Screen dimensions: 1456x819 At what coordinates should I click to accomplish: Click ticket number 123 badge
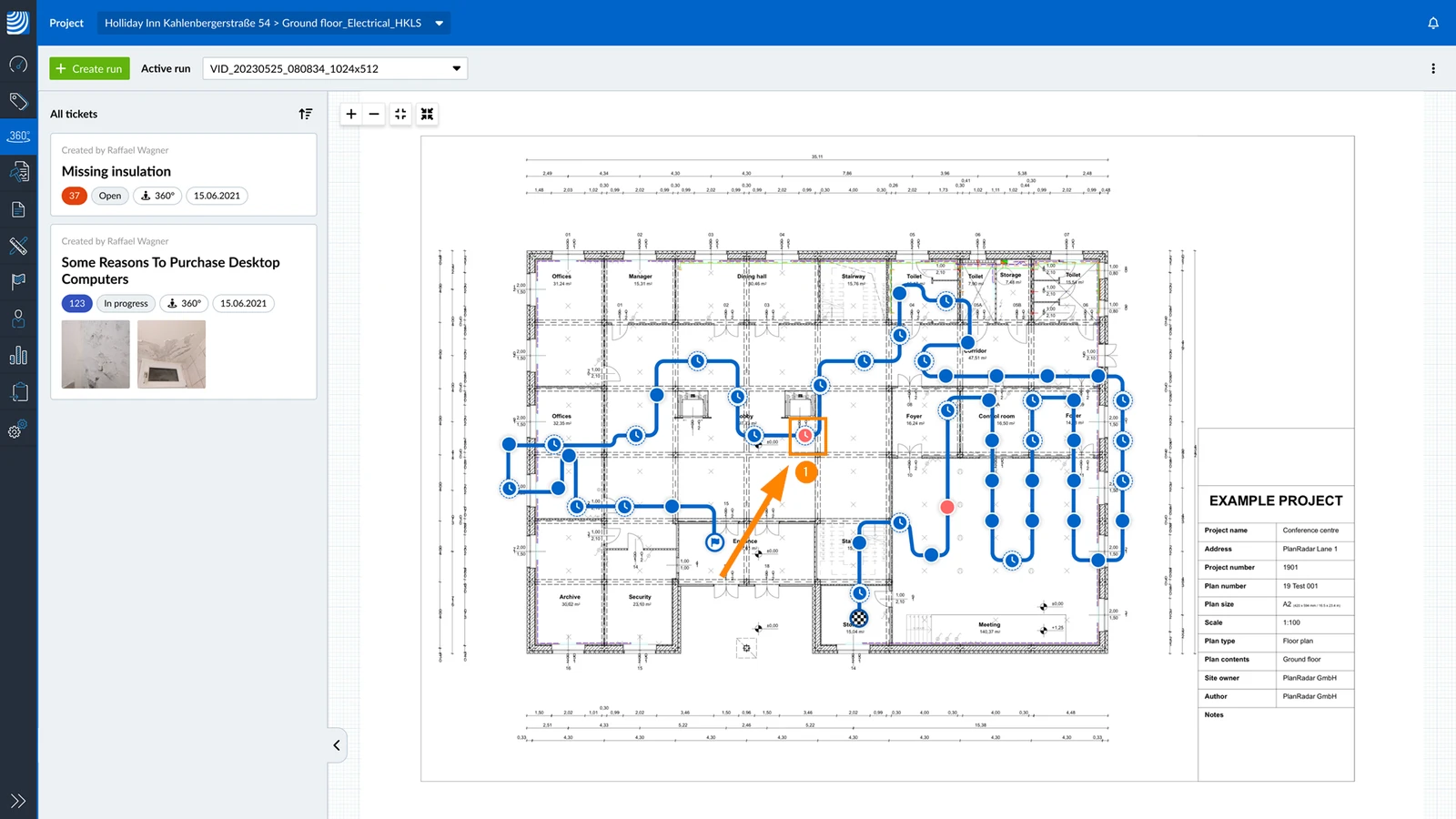pos(77,303)
